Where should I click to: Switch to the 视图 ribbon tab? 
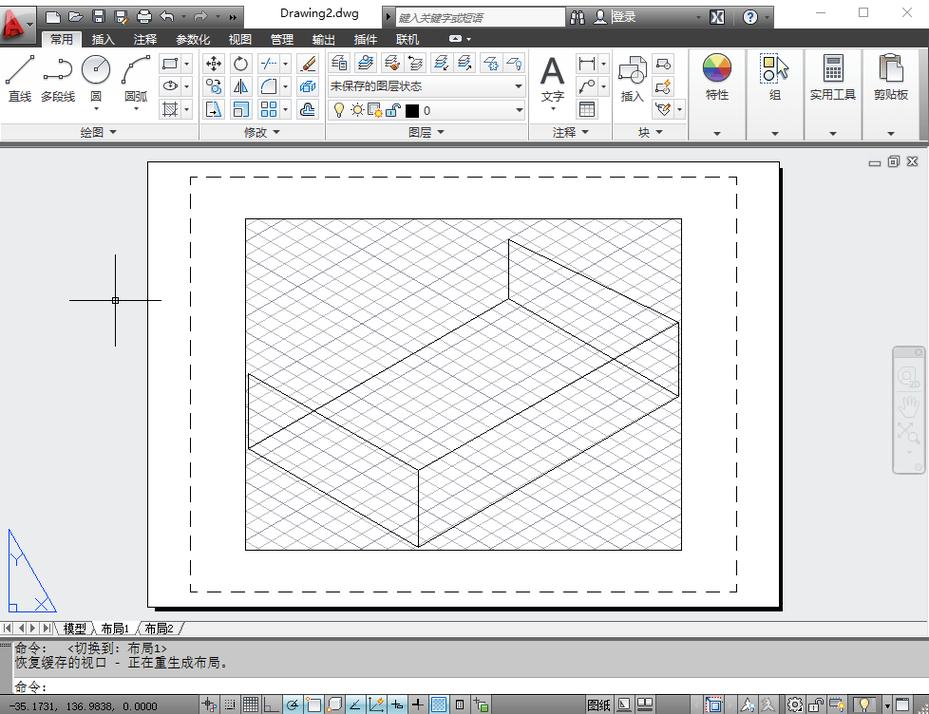click(x=240, y=40)
